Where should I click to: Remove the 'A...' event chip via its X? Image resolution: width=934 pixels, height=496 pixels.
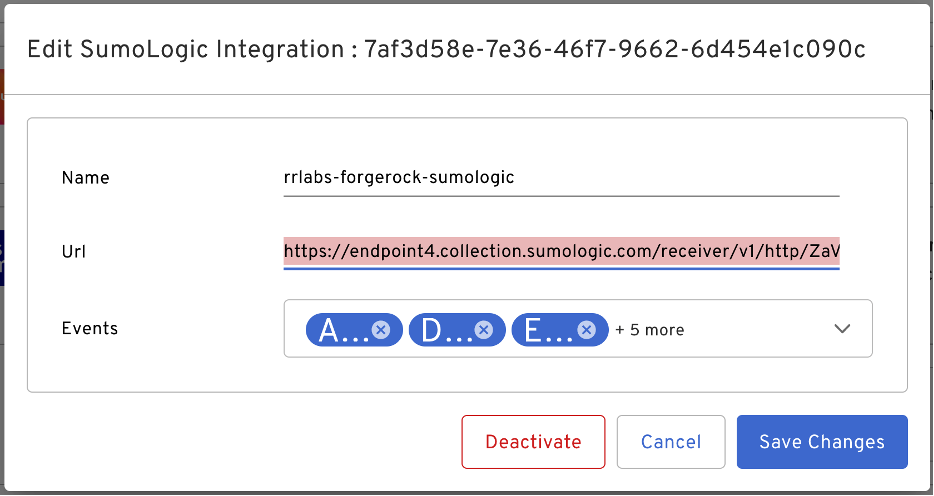coord(380,330)
